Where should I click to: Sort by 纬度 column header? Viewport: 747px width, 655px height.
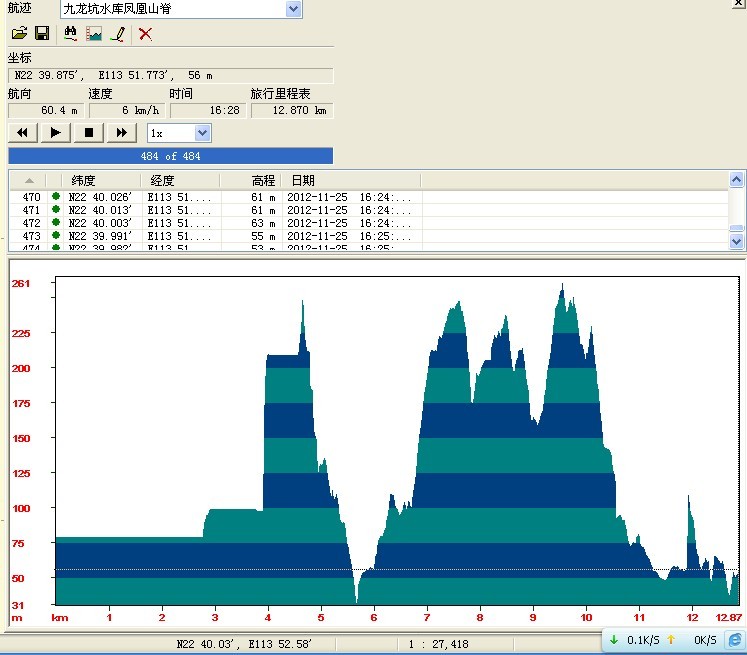point(101,181)
